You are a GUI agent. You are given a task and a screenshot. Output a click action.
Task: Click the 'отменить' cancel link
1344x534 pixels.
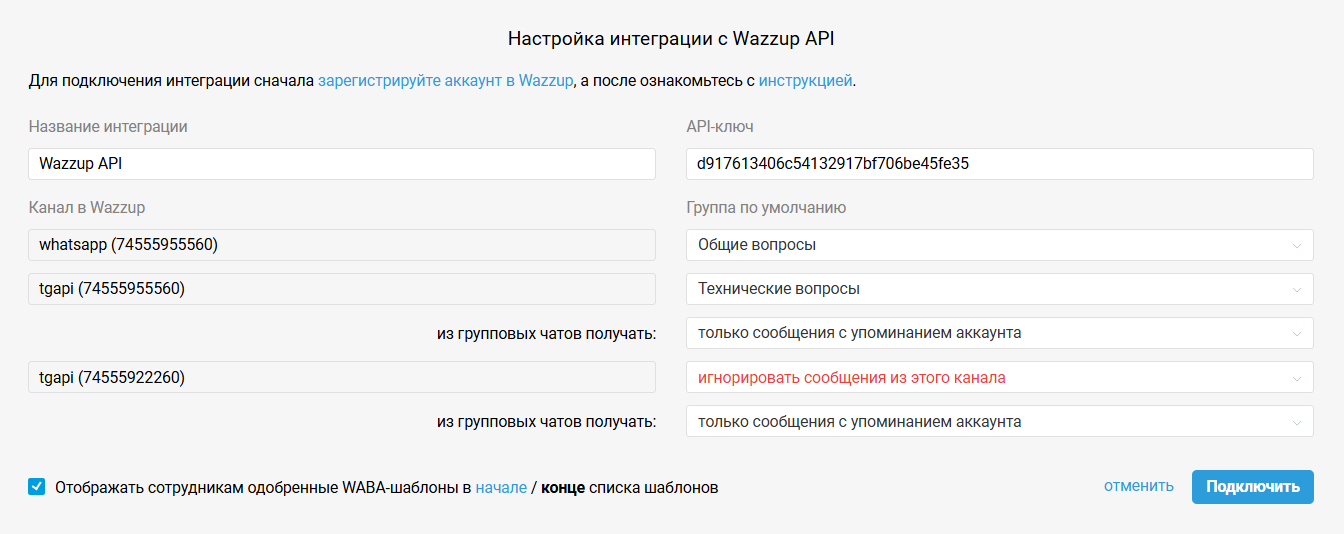(x=1139, y=486)
